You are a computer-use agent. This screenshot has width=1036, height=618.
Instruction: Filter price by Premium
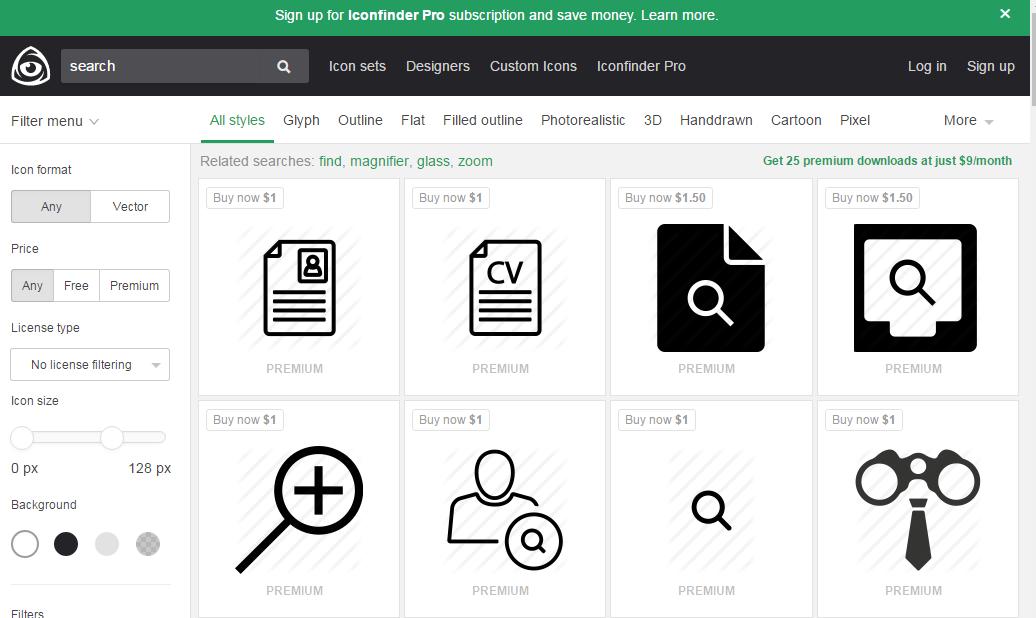(134, 286)
